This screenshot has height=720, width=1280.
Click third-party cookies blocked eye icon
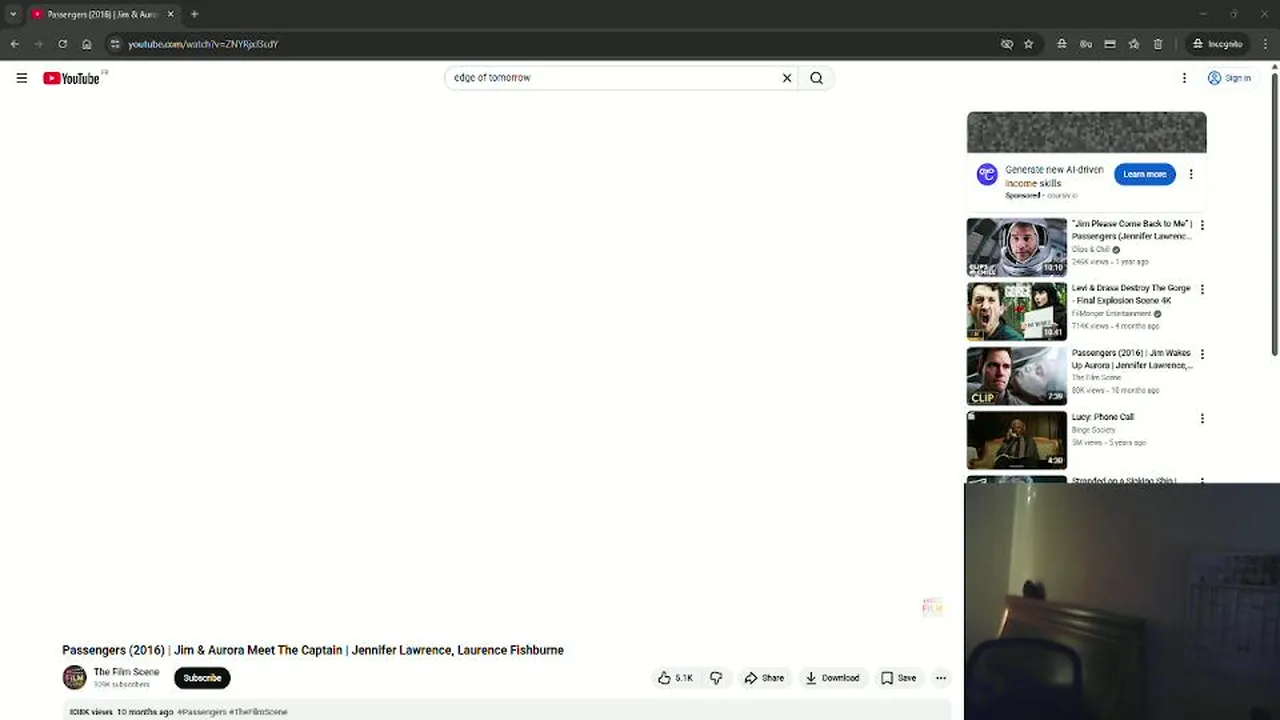1007,44
